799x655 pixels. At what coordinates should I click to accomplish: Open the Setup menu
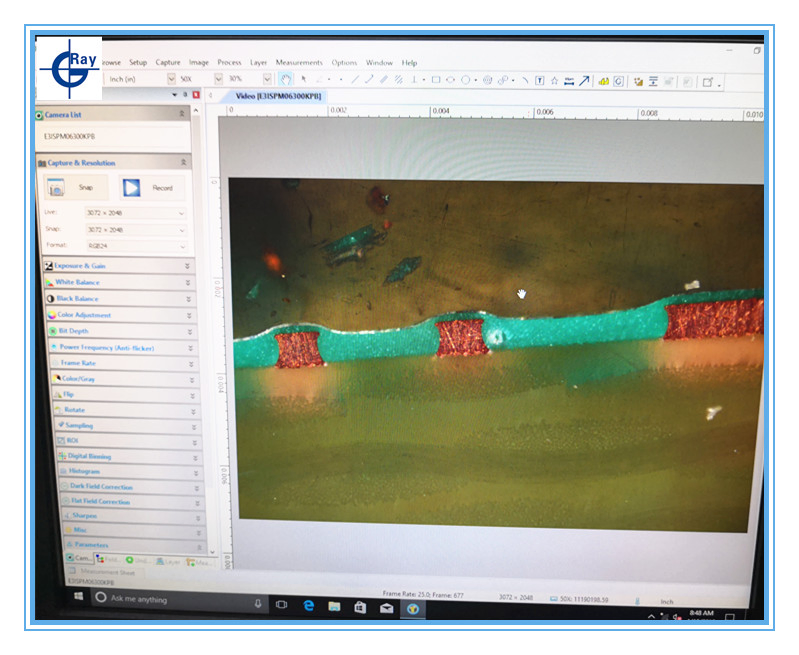click(x=138, y=62)
